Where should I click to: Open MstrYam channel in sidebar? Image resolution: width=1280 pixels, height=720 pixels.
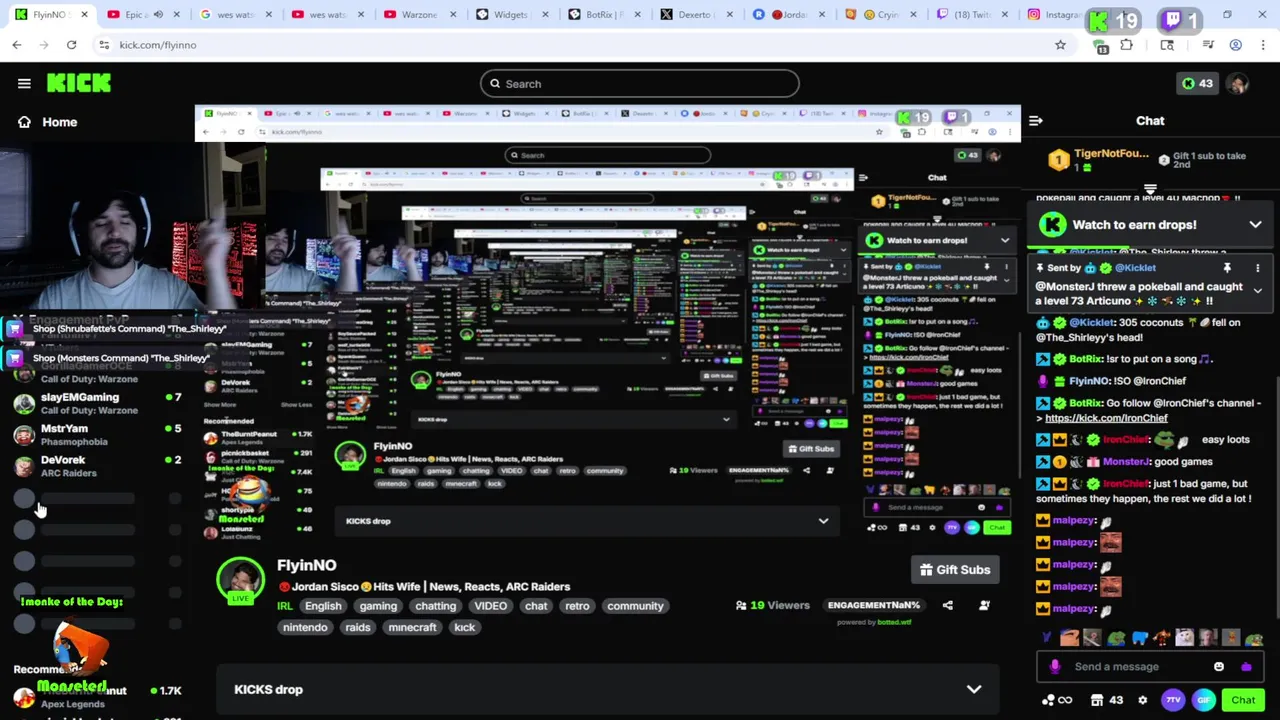point(95,434)
